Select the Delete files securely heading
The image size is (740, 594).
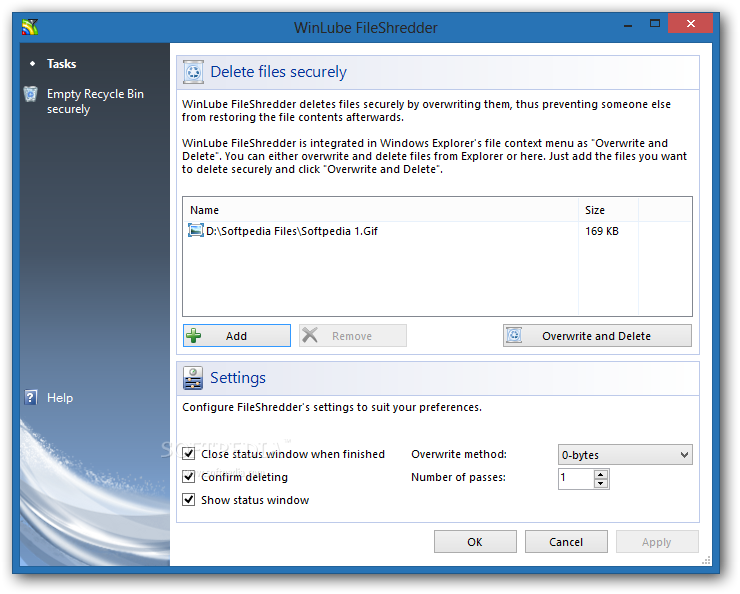pyautogui.click(x=278, y=72)
